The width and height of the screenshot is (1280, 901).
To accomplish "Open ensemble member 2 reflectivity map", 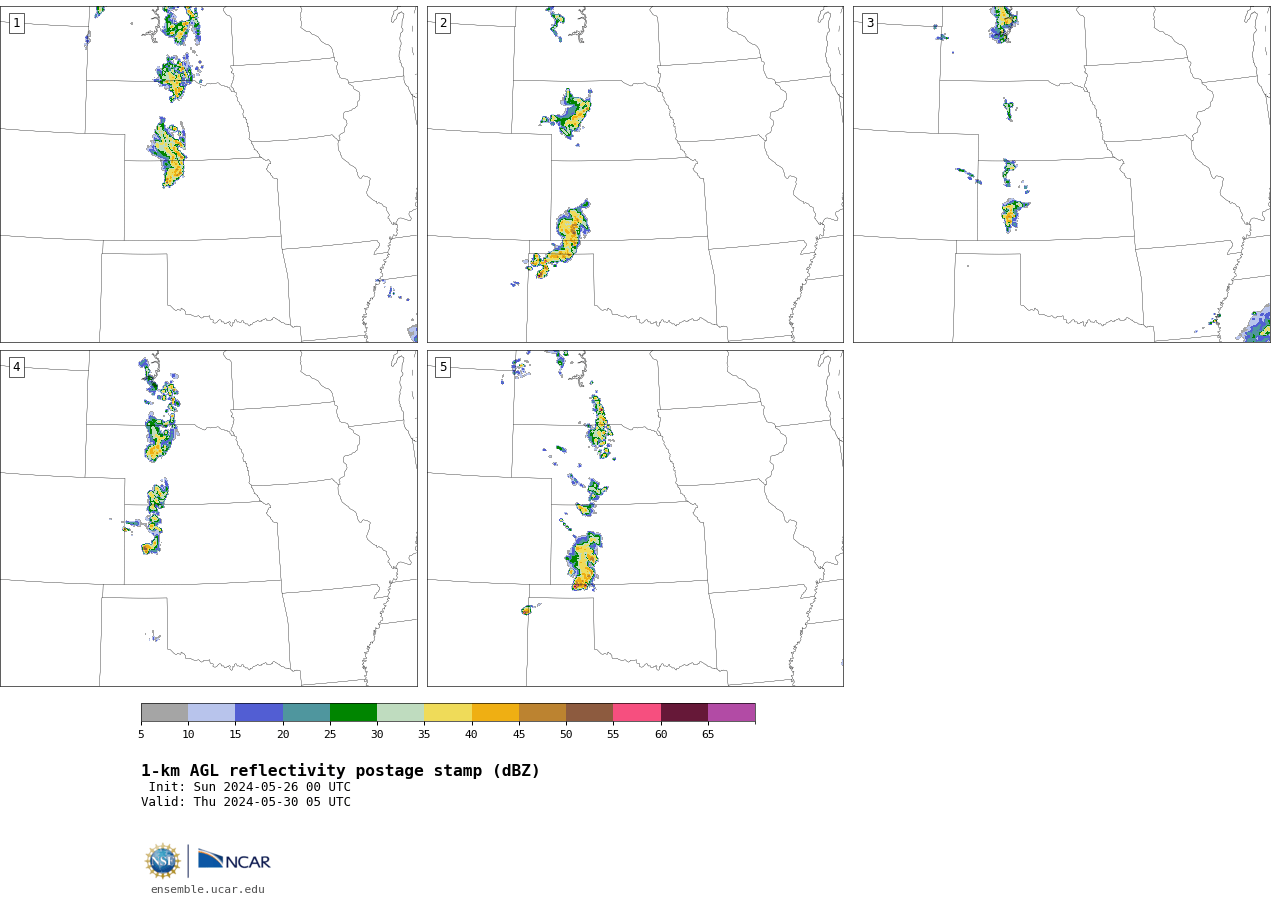I will click(x=635, y=175).
